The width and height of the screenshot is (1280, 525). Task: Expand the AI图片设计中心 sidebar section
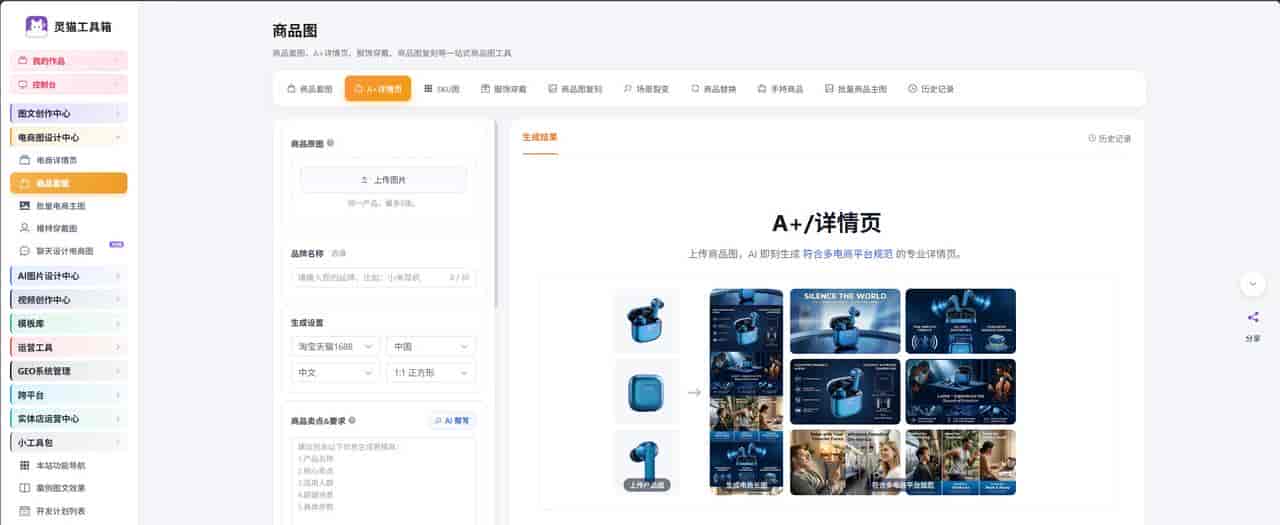click(69, 276)
